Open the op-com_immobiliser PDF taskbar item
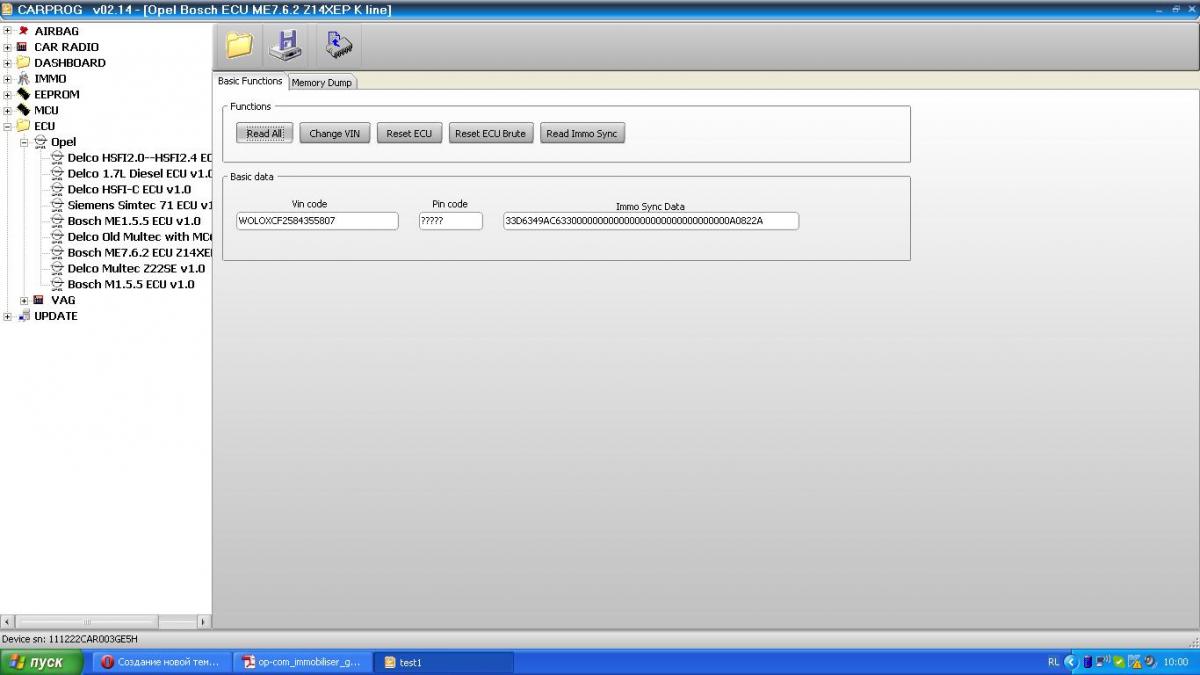 [303, 662]
